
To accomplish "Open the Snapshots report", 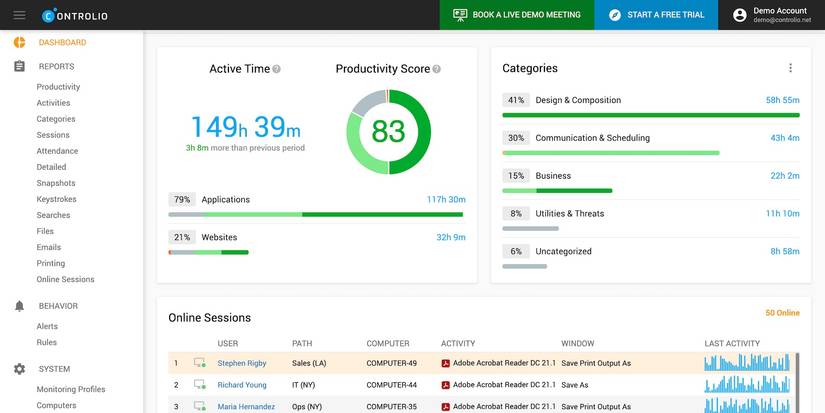I will click(x=56, y=183).
